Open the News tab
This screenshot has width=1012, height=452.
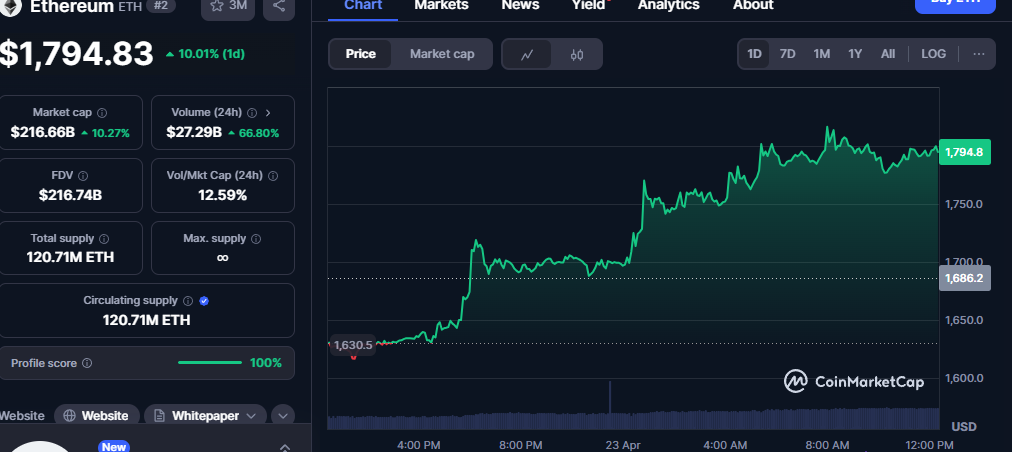520,6
